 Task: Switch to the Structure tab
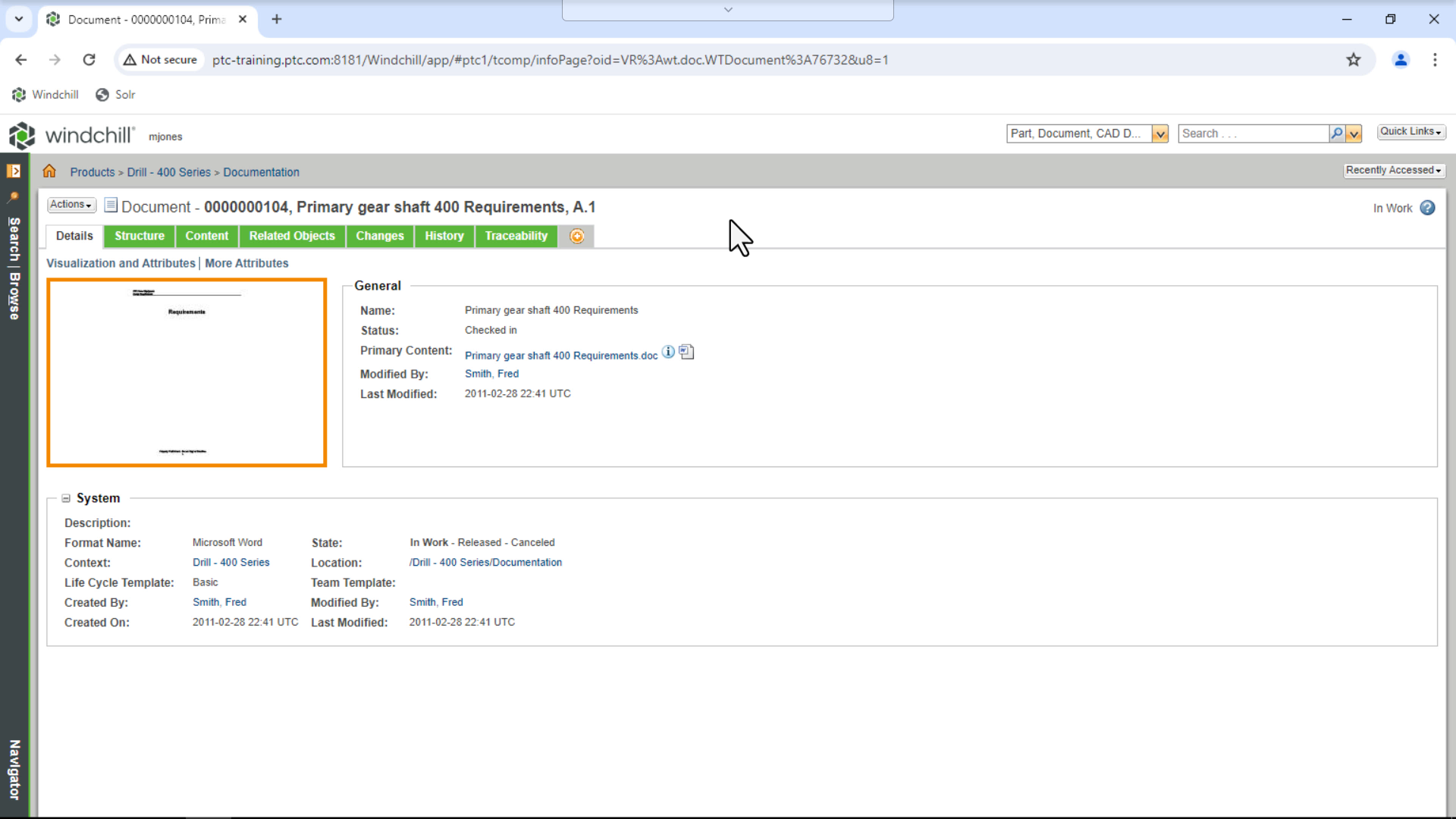[x=140, y=236]
